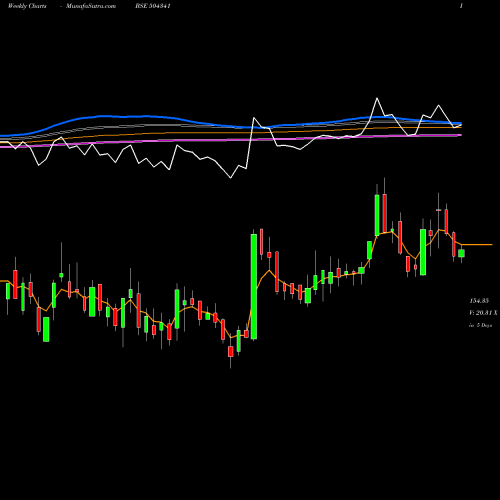Click the 154.85 price value
The width and height of the screenshot is (500, 500).
(479, 301)
